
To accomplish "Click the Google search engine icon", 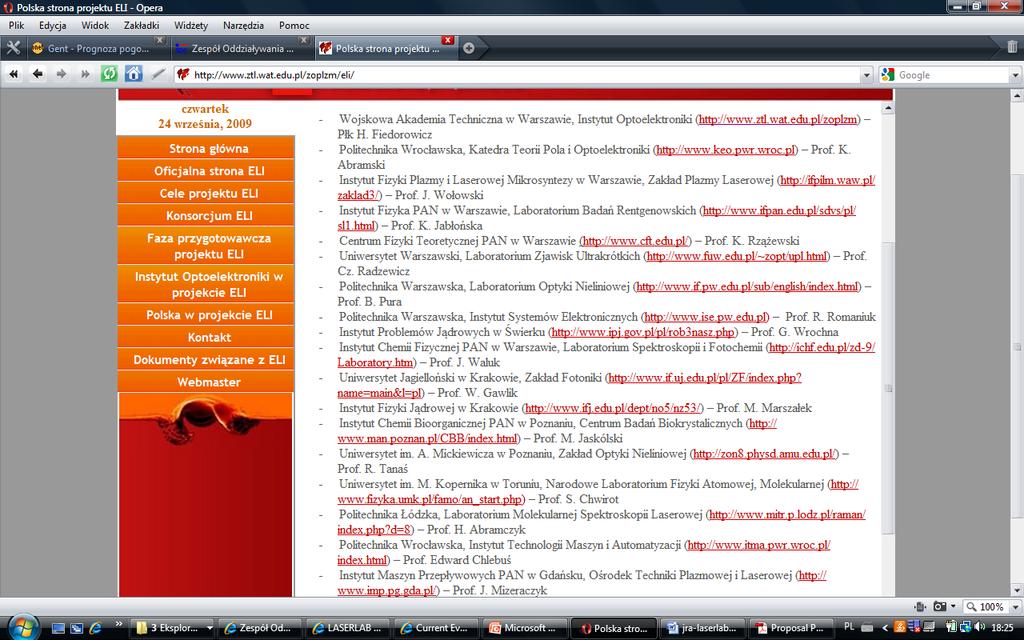I will click(888, 74).
